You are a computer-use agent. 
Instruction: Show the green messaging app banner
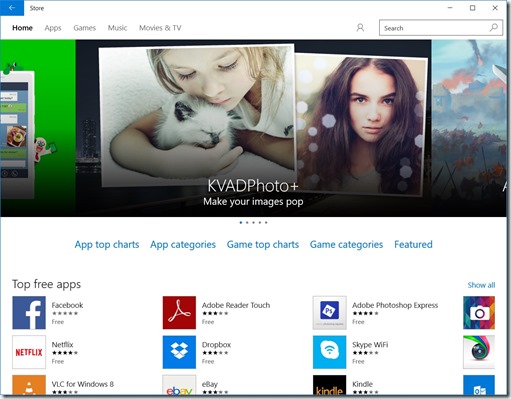38,128
